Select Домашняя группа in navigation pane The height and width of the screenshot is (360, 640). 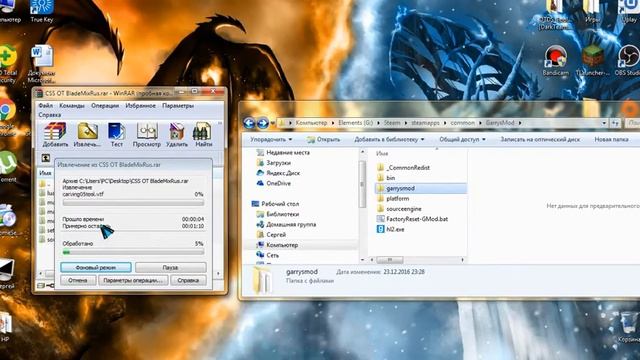point(286,224)
